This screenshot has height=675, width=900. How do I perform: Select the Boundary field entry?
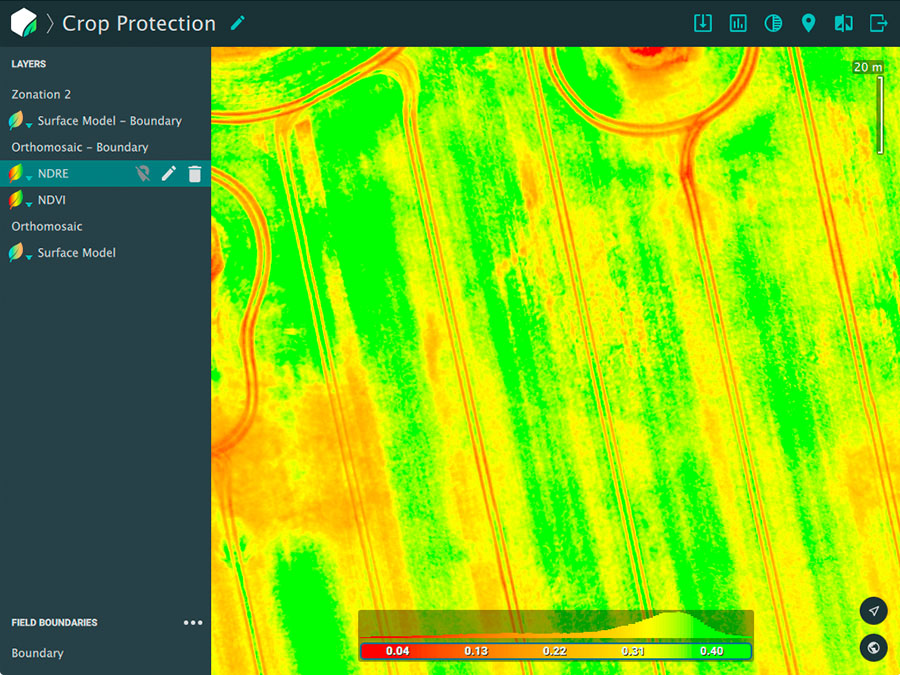click(x=37, y=653)
